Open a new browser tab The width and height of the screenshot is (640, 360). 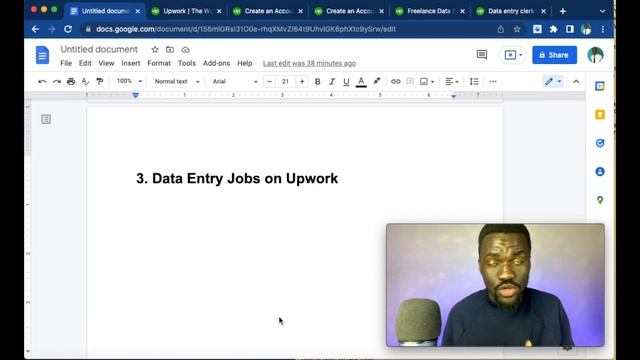[563, 11]
